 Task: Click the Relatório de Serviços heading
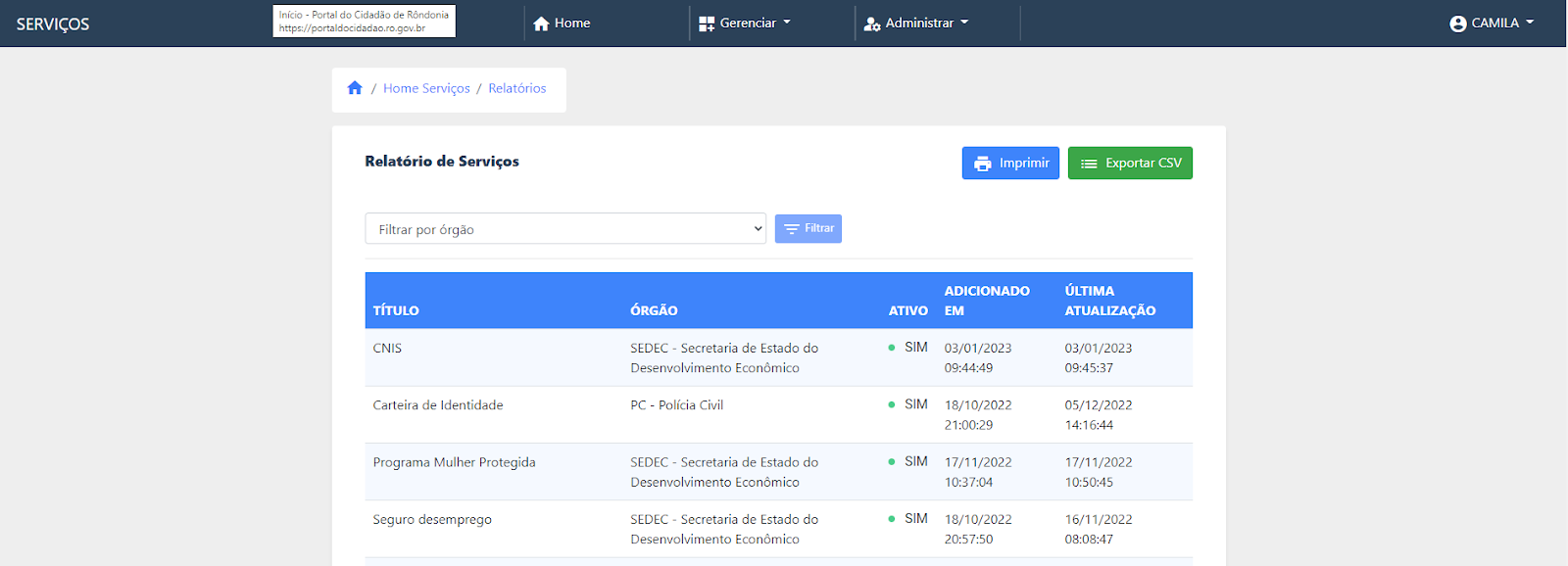tap(442, 162)
